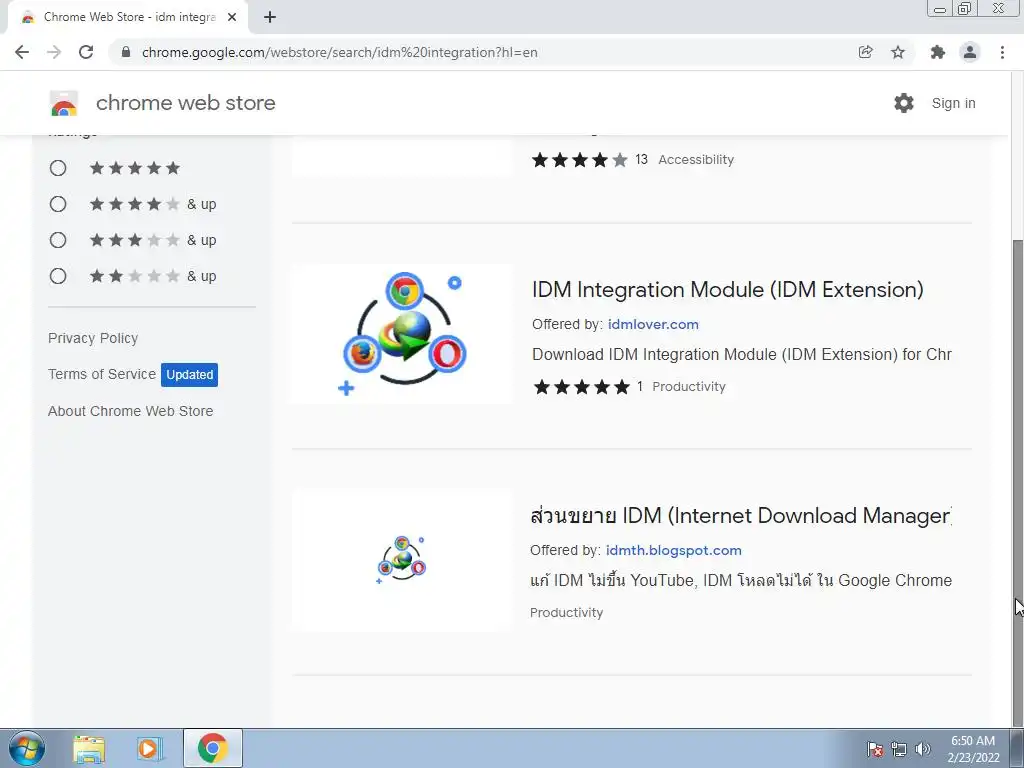1024x768 pixels.
Task: Go back using the browser back arrow
Action: coord(22,52)
